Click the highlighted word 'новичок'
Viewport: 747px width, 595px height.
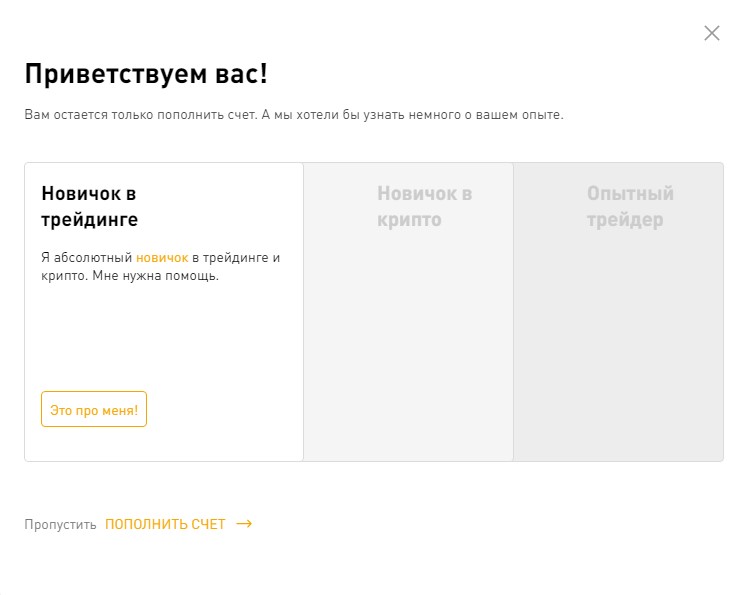pos(162,258)
